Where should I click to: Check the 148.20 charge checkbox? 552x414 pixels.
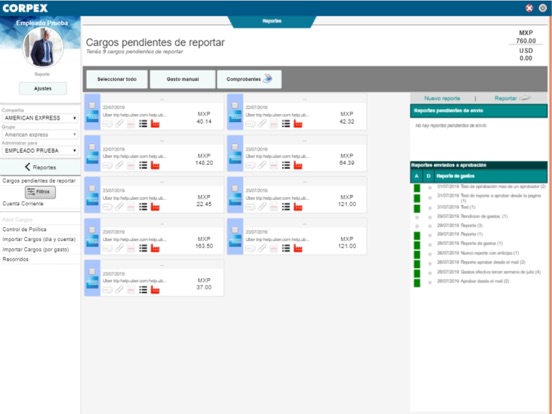[x=92, y=147]
